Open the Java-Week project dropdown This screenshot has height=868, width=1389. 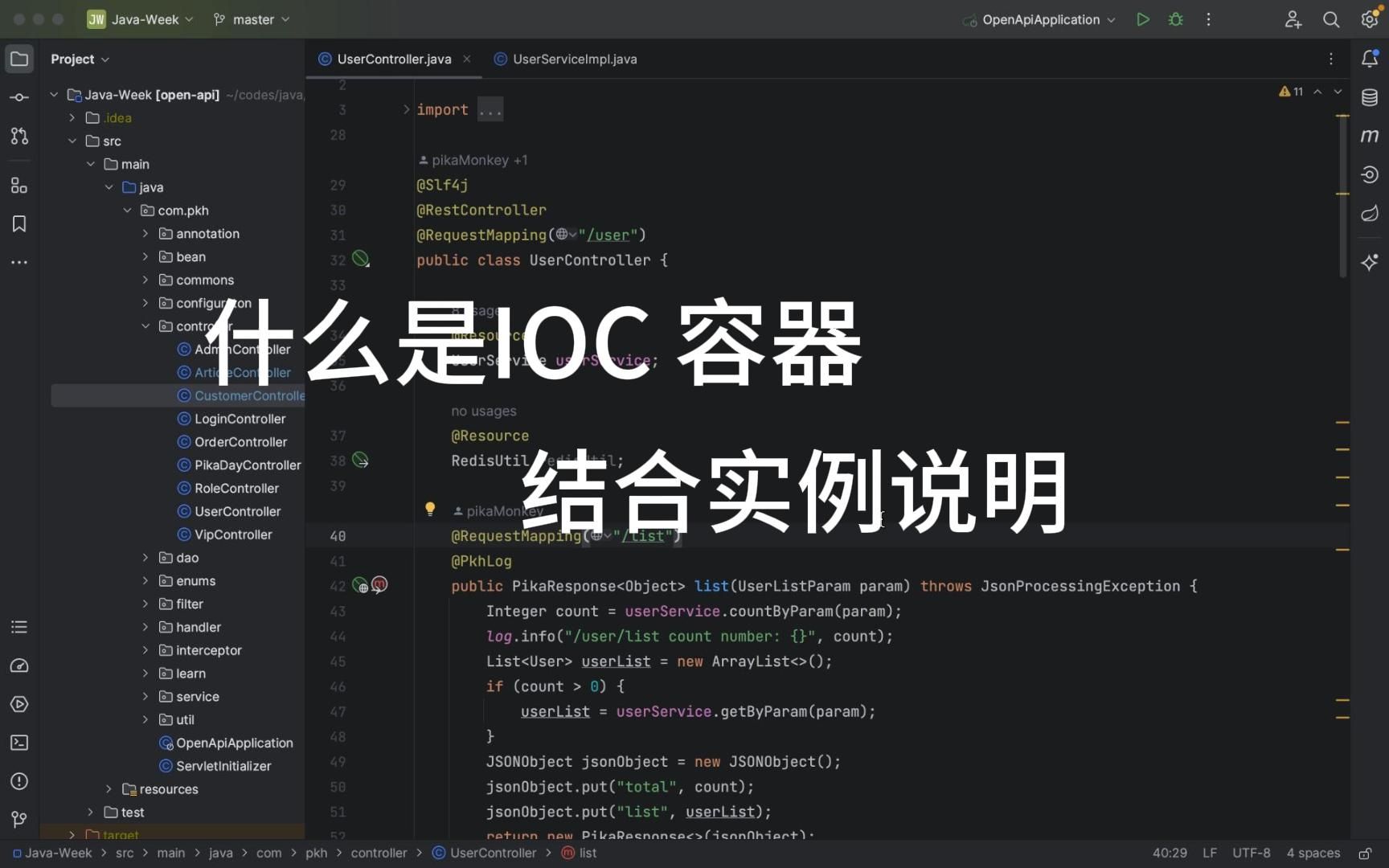(x=141, y=19)
